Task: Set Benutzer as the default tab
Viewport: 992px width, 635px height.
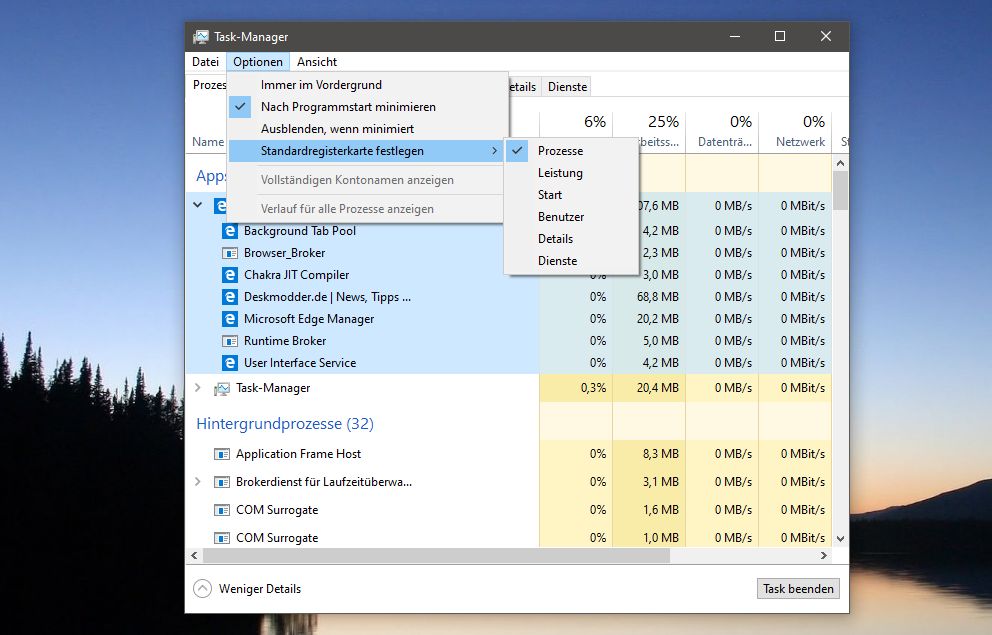Action: (571, 217)
